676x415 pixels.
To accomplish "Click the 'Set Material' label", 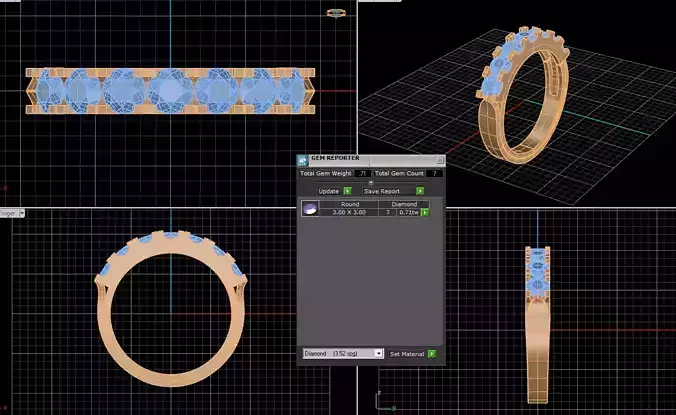I will click(407, 354).
